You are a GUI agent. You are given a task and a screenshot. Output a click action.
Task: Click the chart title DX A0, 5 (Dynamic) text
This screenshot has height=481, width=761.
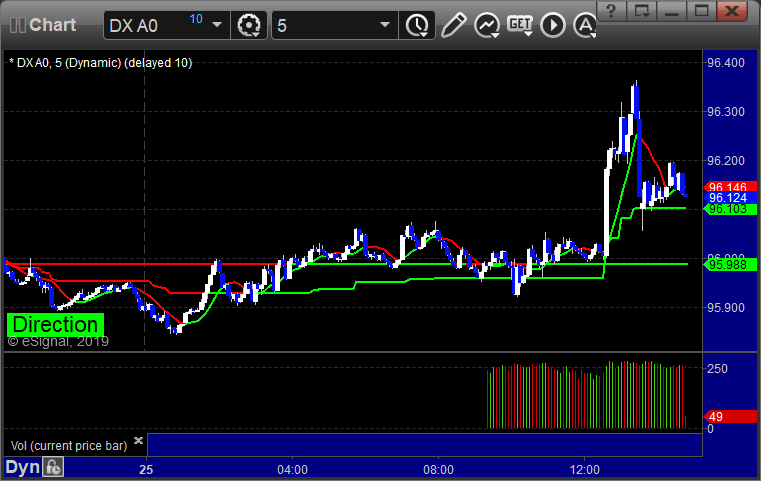point(100,63)
